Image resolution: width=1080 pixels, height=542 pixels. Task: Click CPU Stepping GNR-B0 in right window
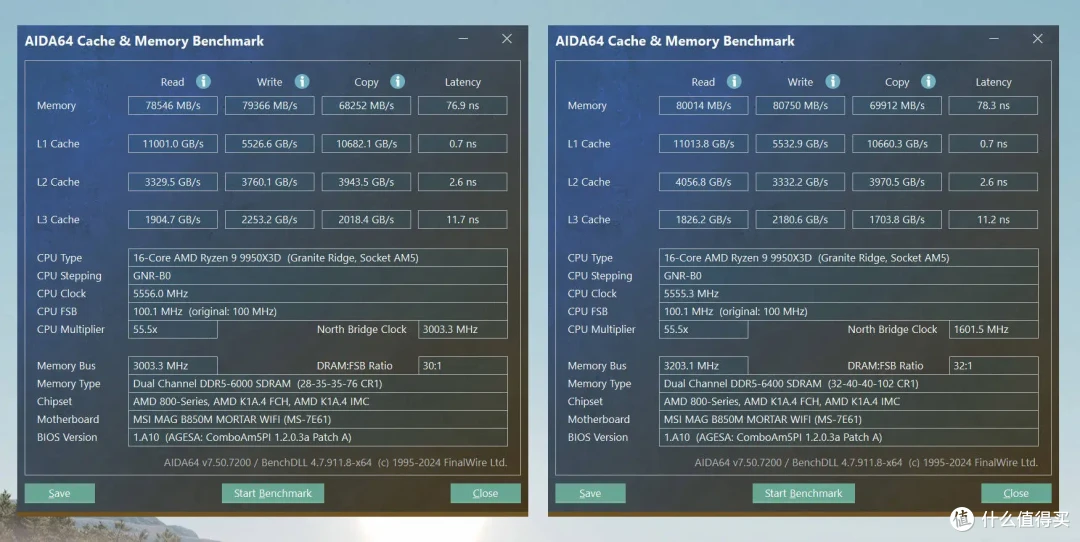click(849, 275)
